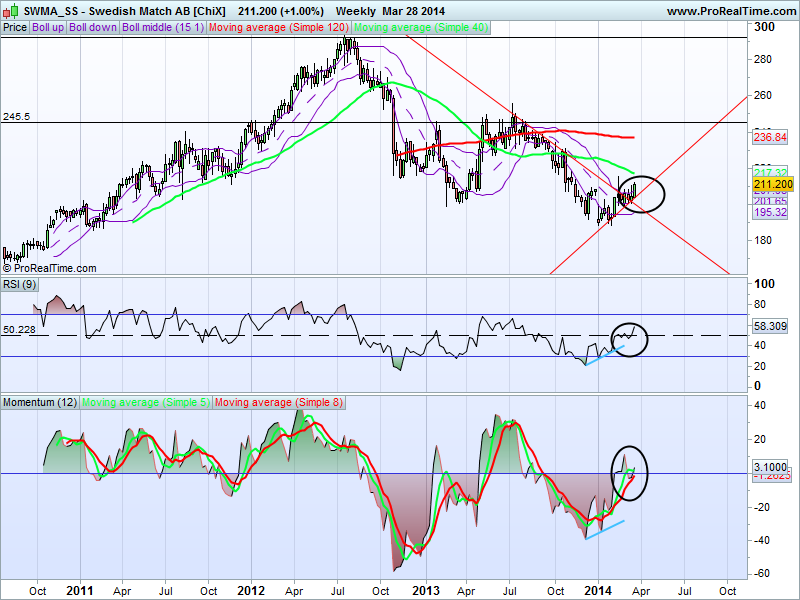This screenshot has height=600, width=800.
Task: Click the candlestick chart icon beside SWMA_SS
Action: [x=12, y=11]
